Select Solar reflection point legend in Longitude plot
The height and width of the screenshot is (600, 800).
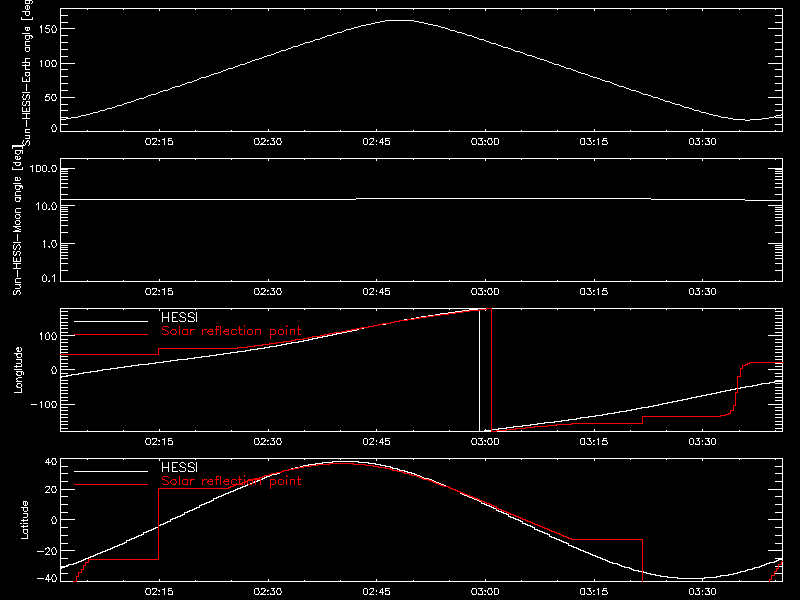pyautogui.click(x=231, y=331)
